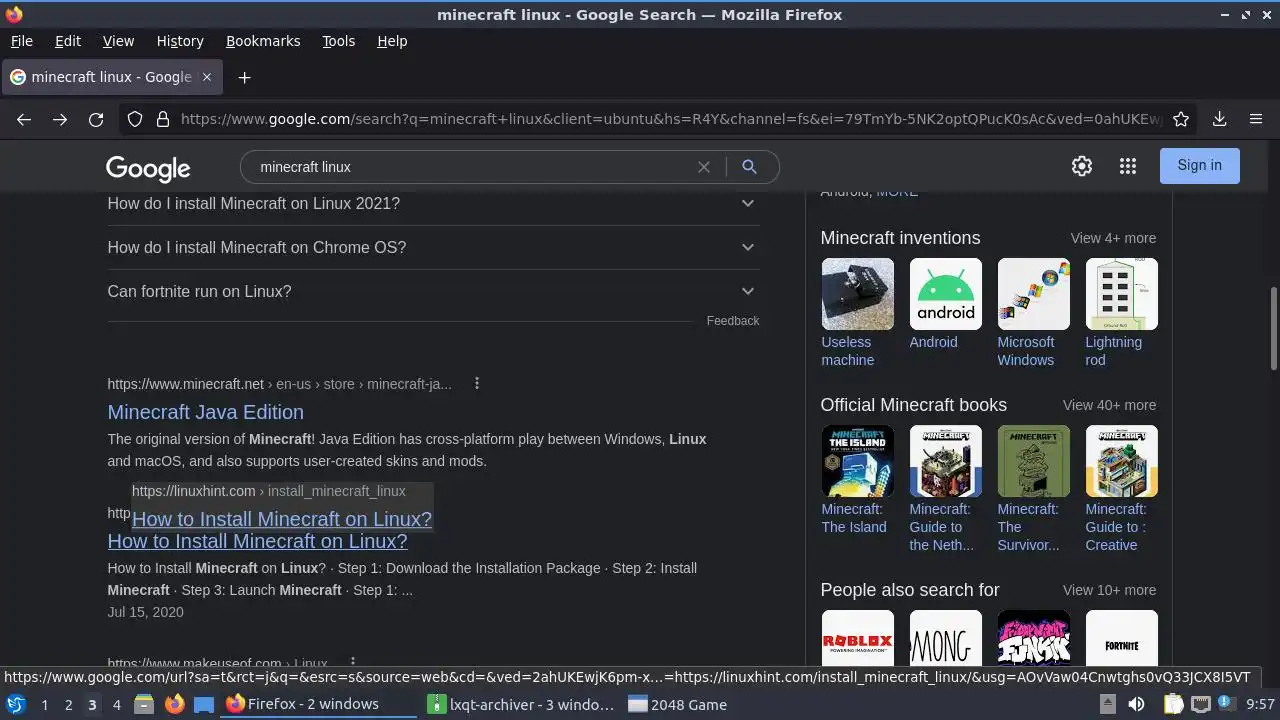
Task: Reload the current page
Action: point(96,119)
